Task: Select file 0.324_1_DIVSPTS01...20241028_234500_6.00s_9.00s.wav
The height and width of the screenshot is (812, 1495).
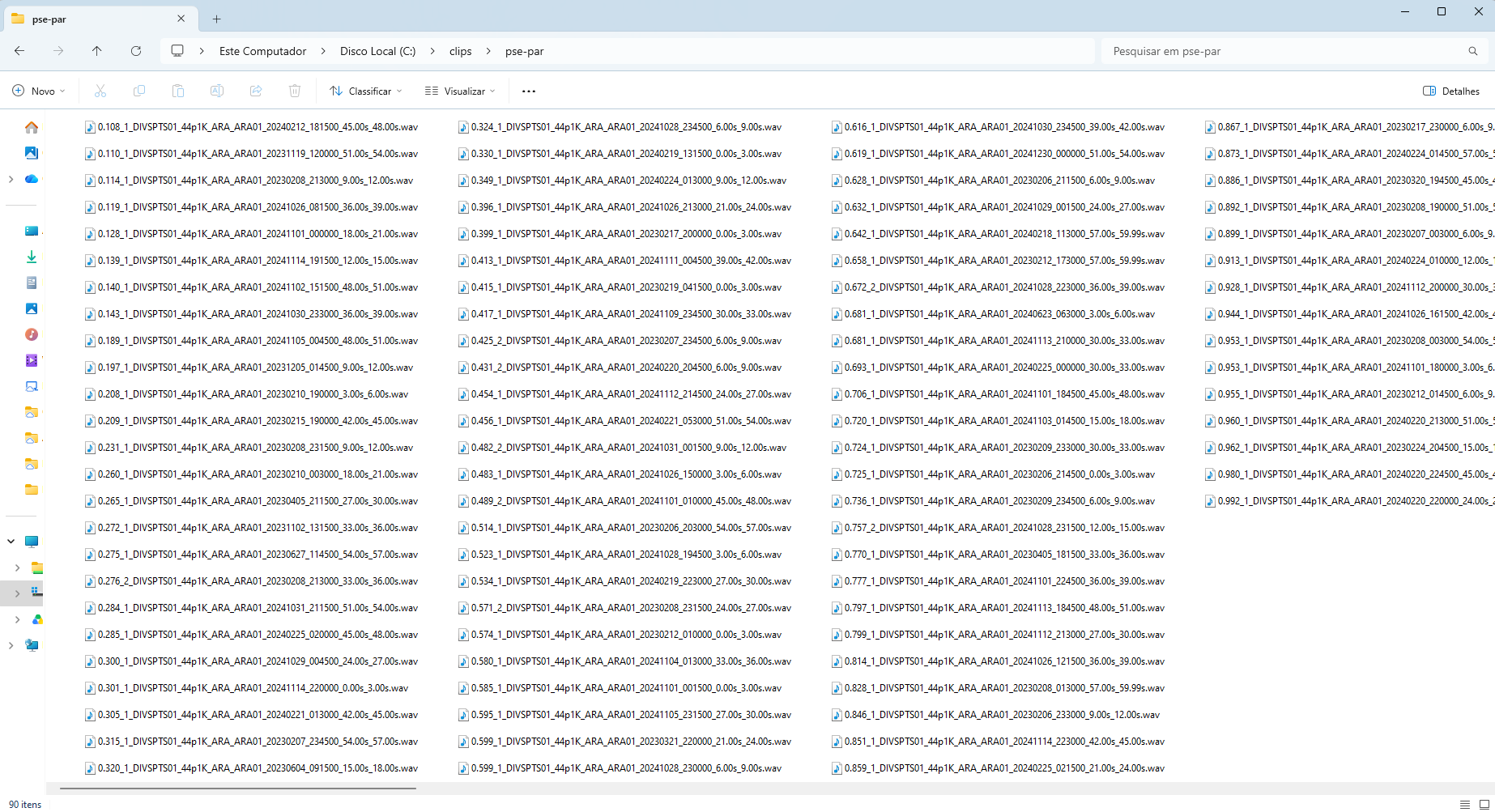Action: point(620,127)
